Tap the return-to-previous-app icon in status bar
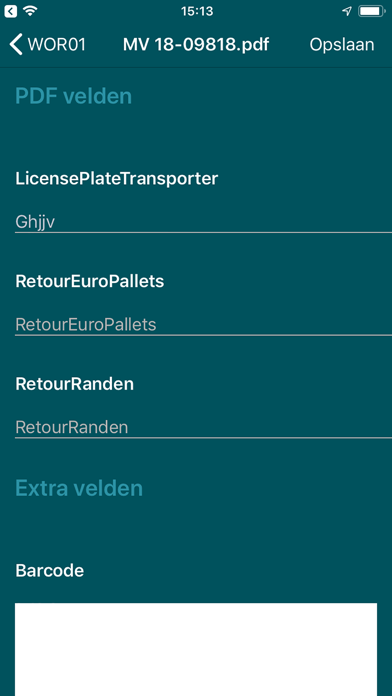Viewport: 392px width, 696px height. (x=11, y=11)
